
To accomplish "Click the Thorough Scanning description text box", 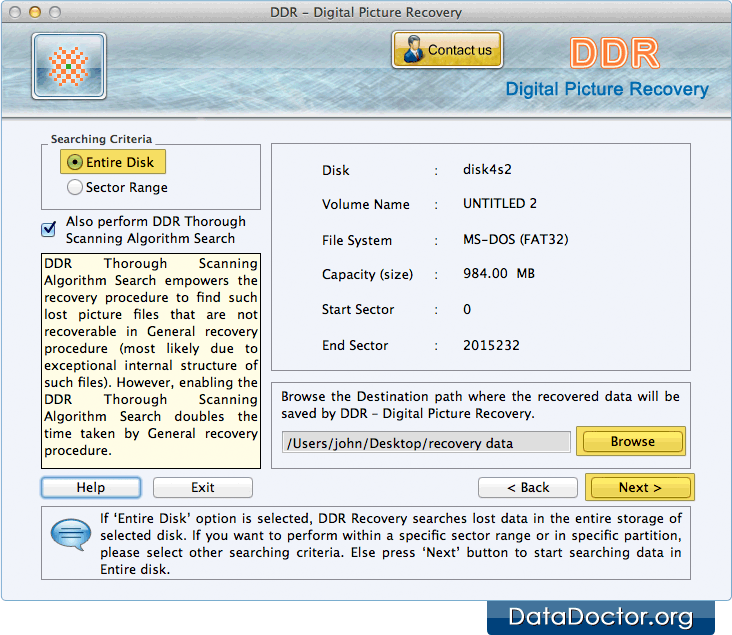I will pyautogui.click(x=151, y=361).
